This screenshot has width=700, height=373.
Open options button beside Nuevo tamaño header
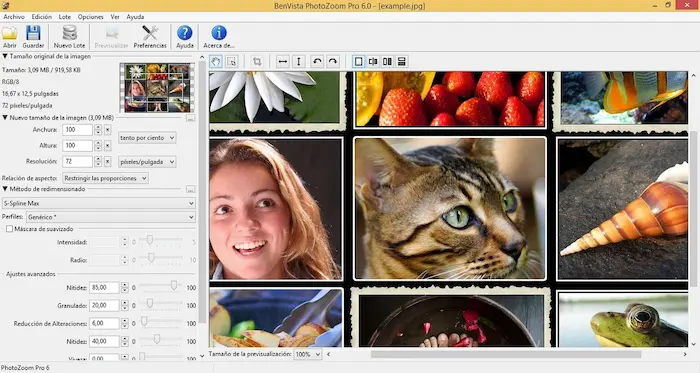click(x=190, y=118)
